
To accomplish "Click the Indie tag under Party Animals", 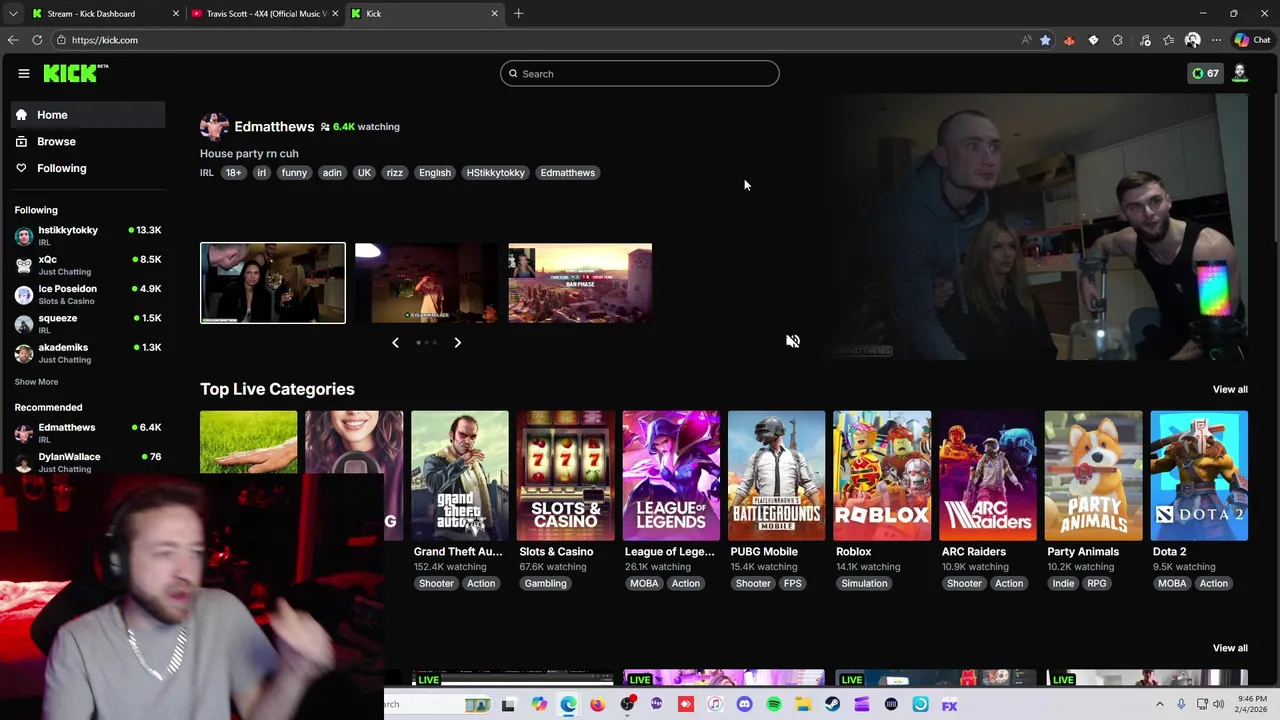I will 1063,583.
